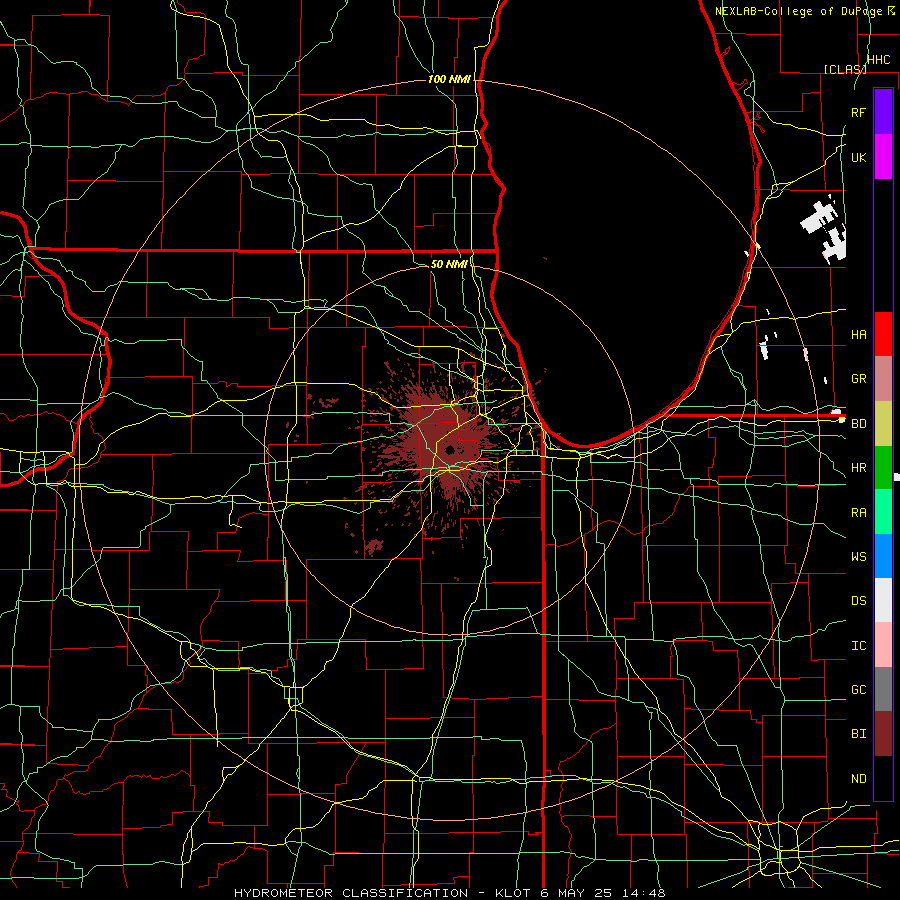
Task: Choose the blue WS legend swatch
Action: pyautogui.click(x=883, y=556)
